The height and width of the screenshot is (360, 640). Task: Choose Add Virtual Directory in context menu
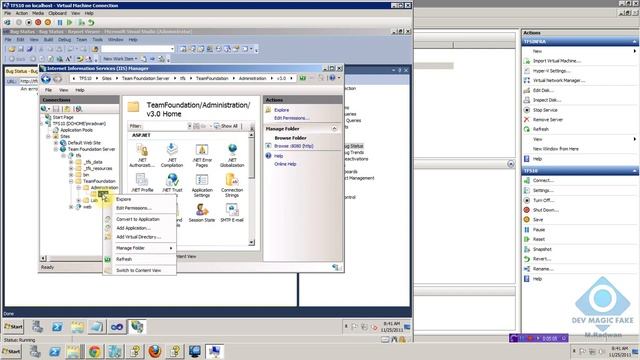(x=140, y=237)
